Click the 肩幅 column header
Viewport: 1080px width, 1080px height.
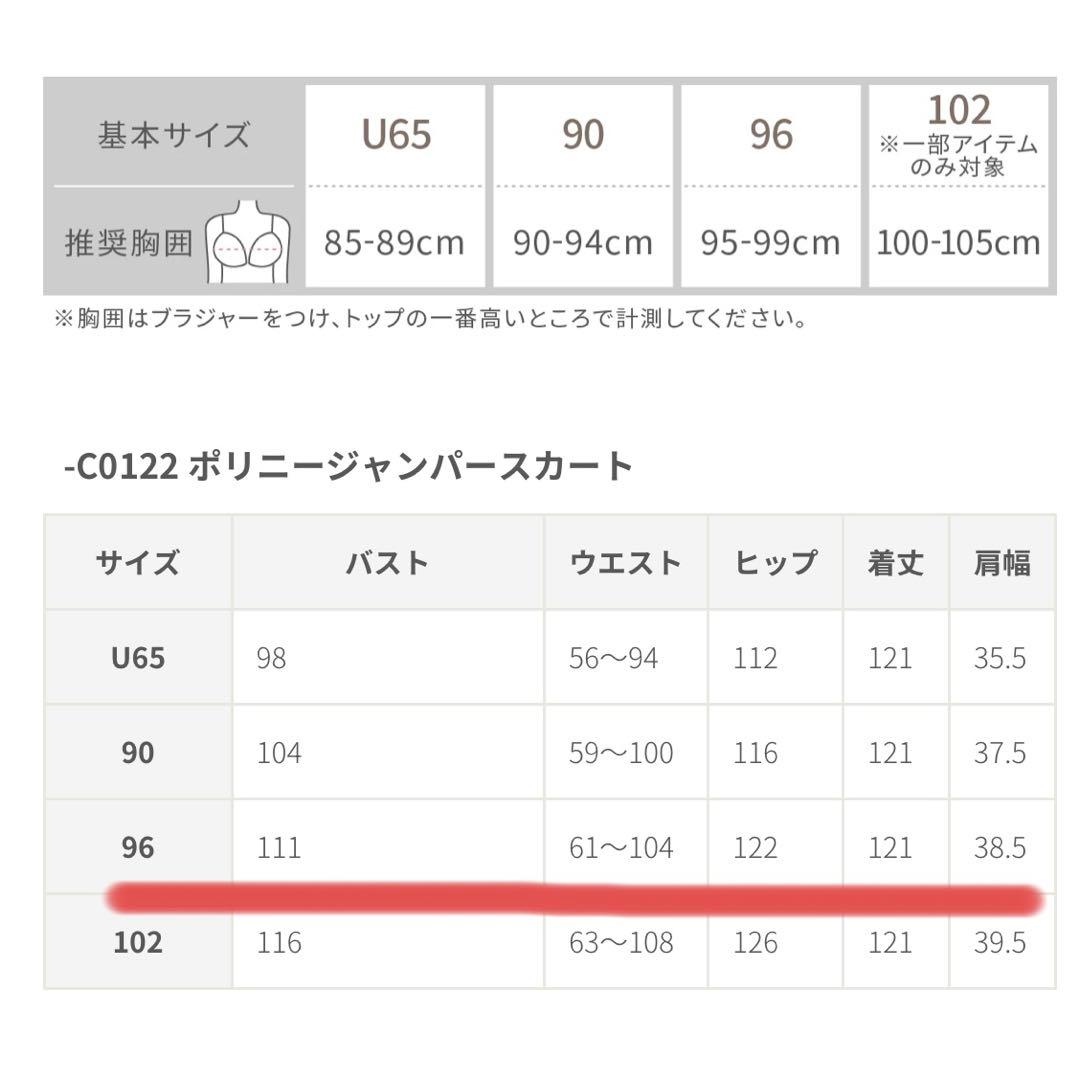click(x=1001, y=563)
